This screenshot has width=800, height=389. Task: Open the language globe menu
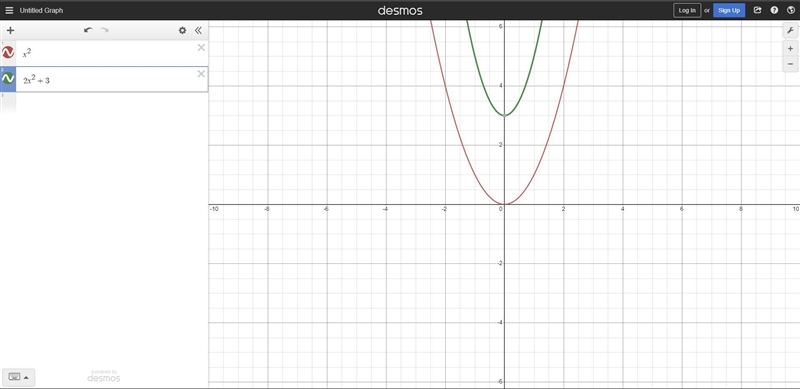[791, 10]
